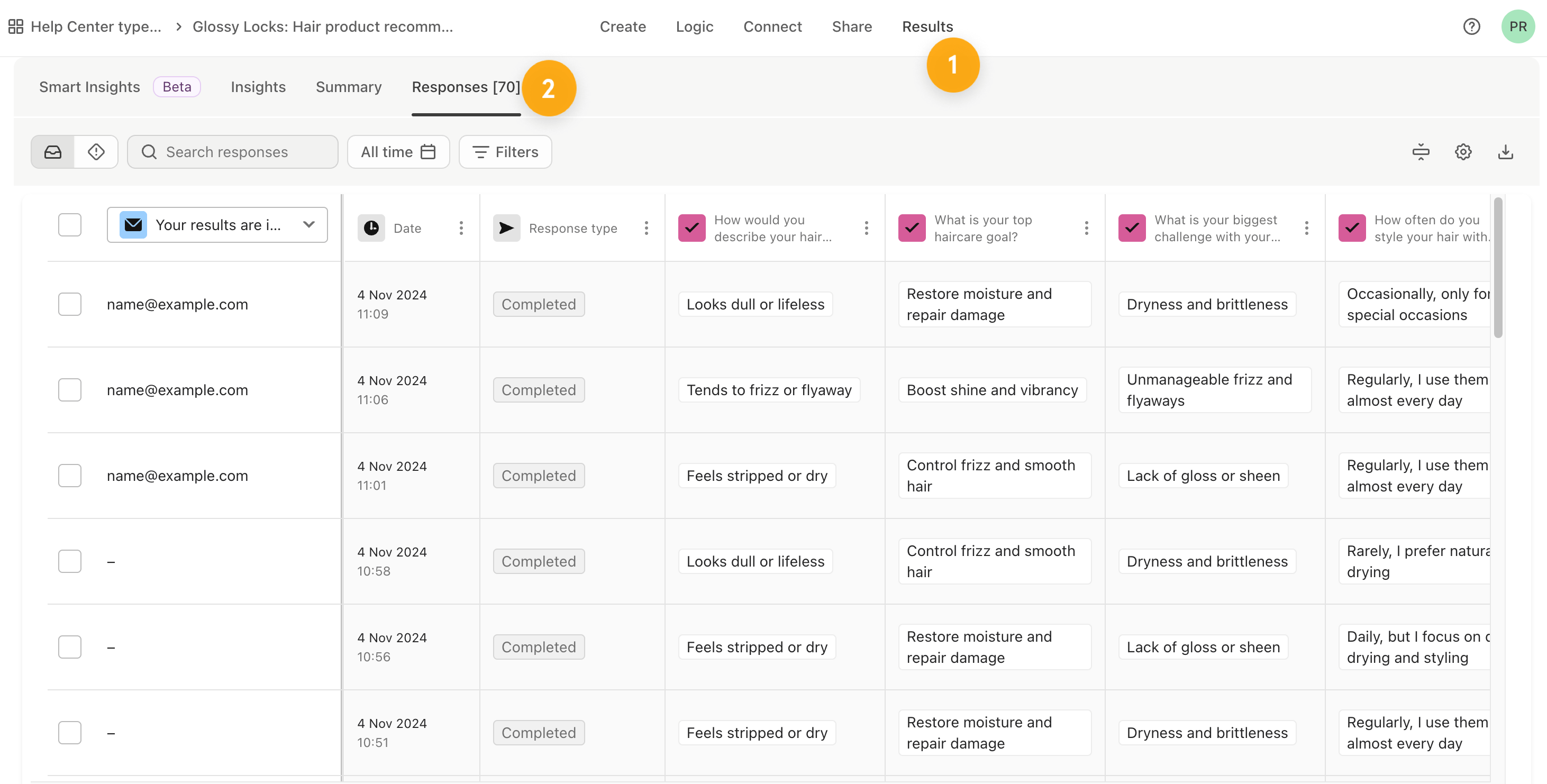Switch to the Summary tab
This screenshot has height=784, width=1547.
(x=348, y=87)
